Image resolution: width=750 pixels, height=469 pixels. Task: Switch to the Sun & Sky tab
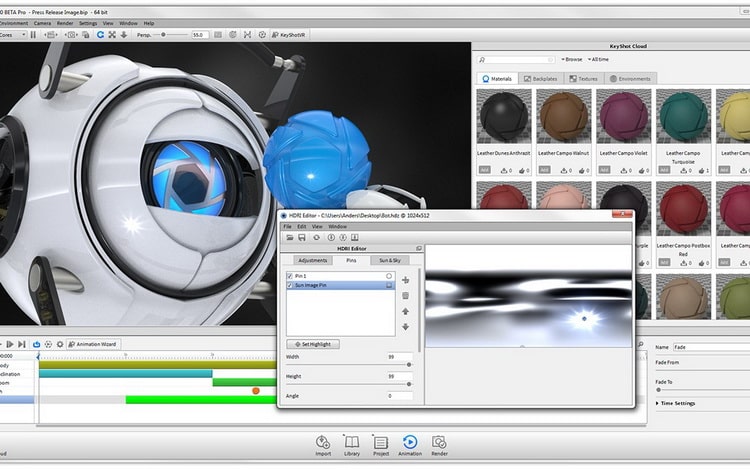click(x=390, y=260)
